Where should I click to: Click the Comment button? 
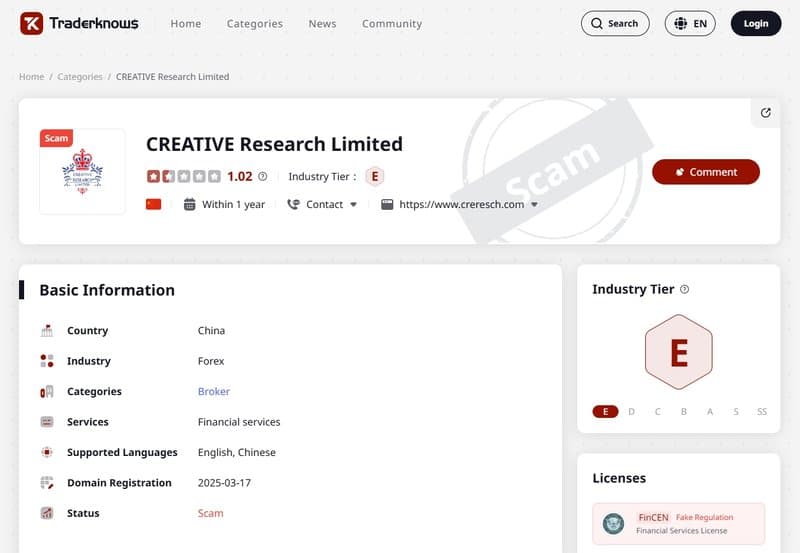click(706, 172)
